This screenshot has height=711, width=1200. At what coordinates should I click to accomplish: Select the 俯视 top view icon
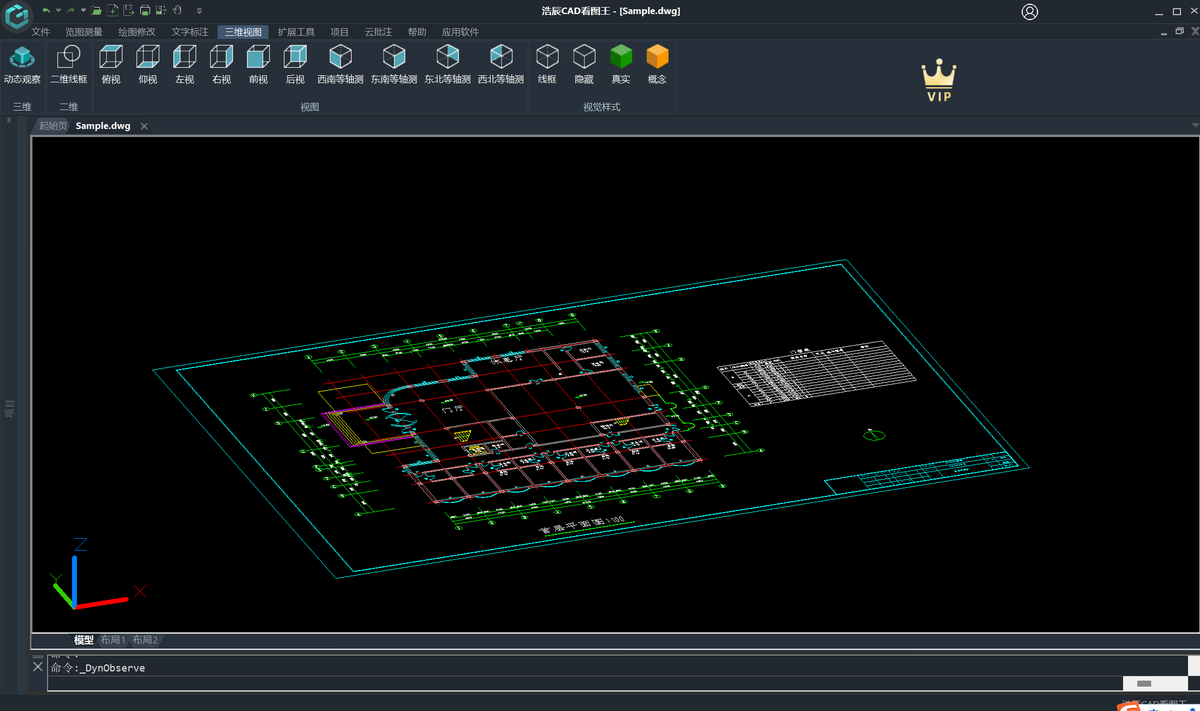point(111,64)
